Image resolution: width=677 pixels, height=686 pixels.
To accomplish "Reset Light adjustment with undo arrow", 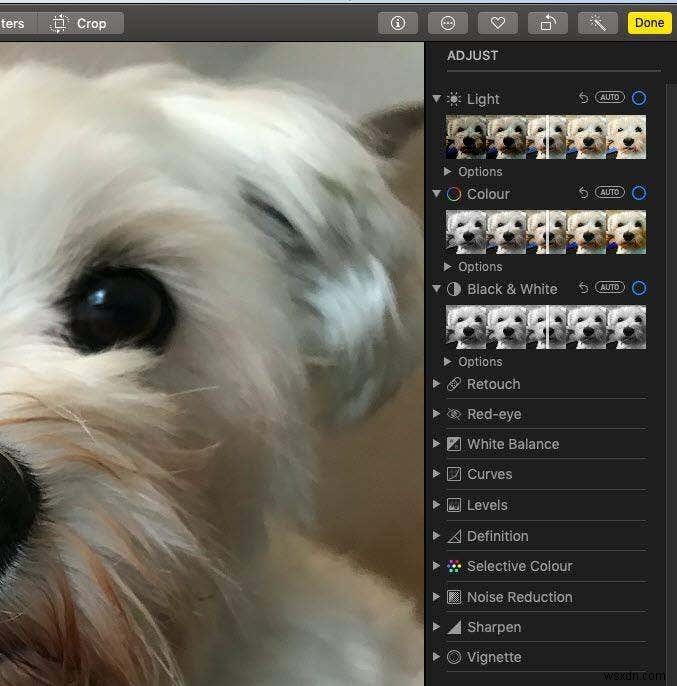I will [583, 97].
